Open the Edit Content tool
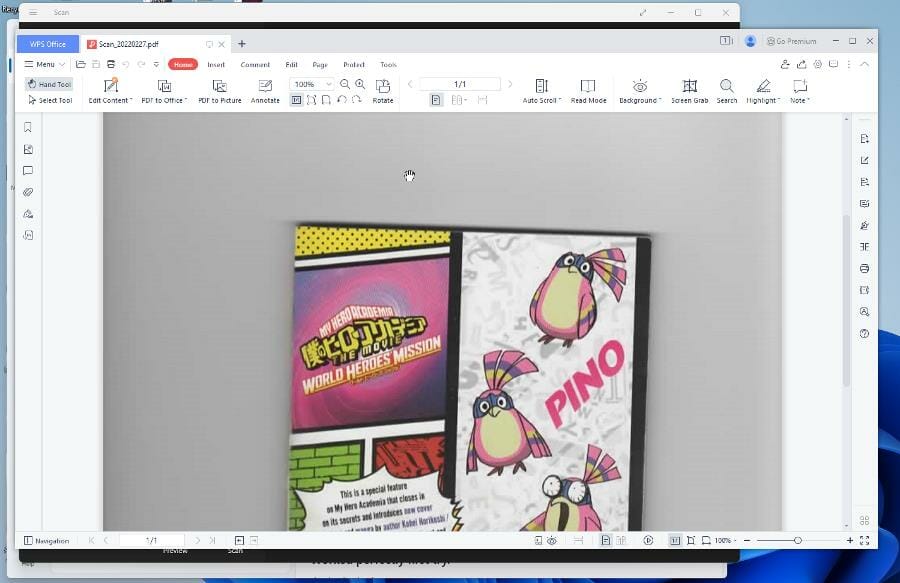Viewport: 900px width, 583px height. [110, 91]
